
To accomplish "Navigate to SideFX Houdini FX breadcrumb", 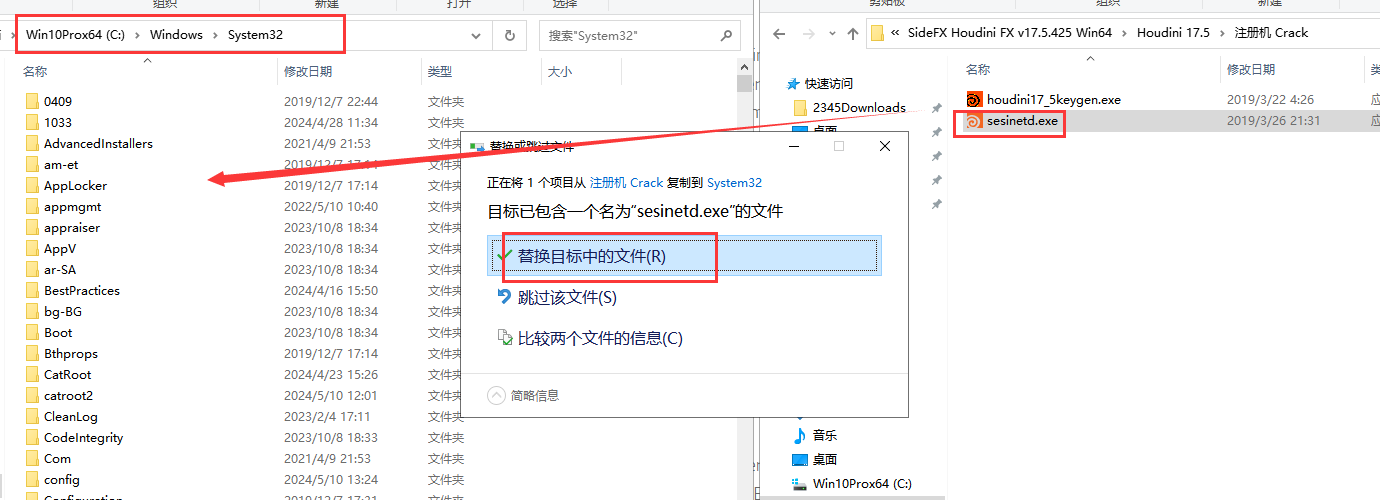I will [x=1010, y=33].
